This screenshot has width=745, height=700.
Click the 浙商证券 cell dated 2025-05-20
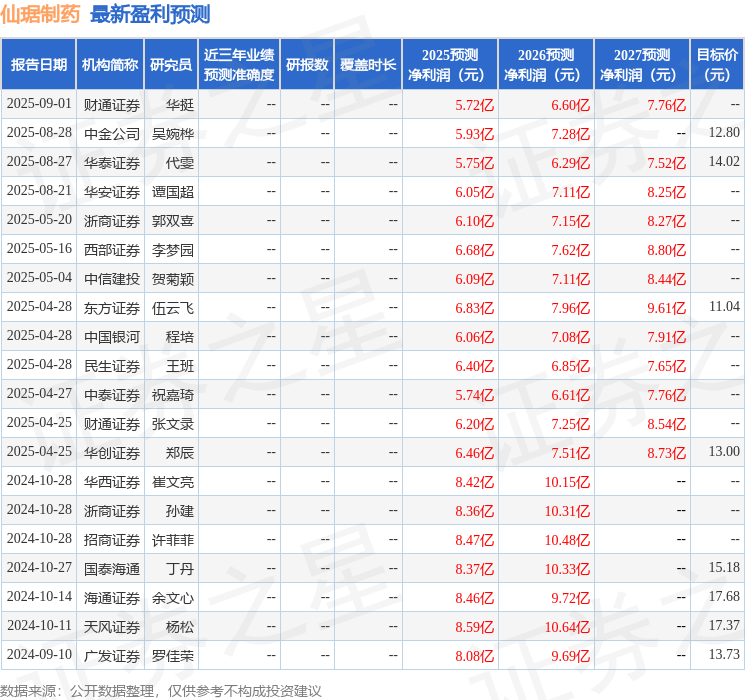click(112, 221)
